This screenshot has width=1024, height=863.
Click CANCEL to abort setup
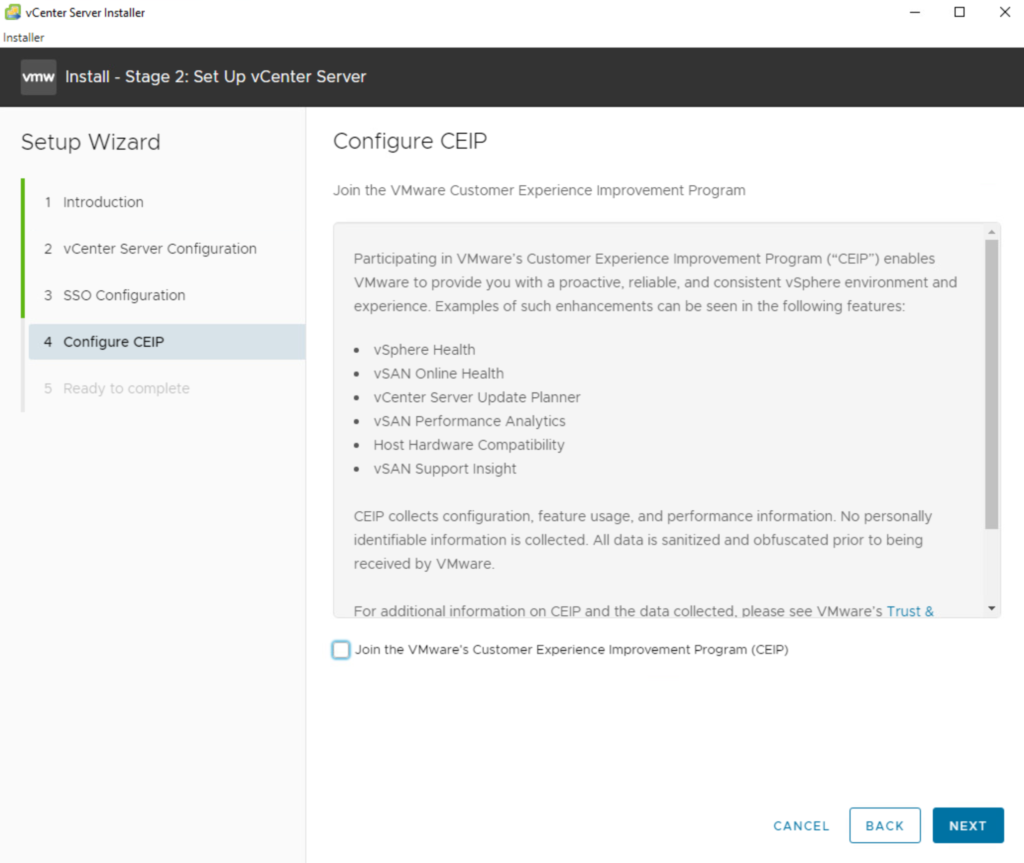801,826
